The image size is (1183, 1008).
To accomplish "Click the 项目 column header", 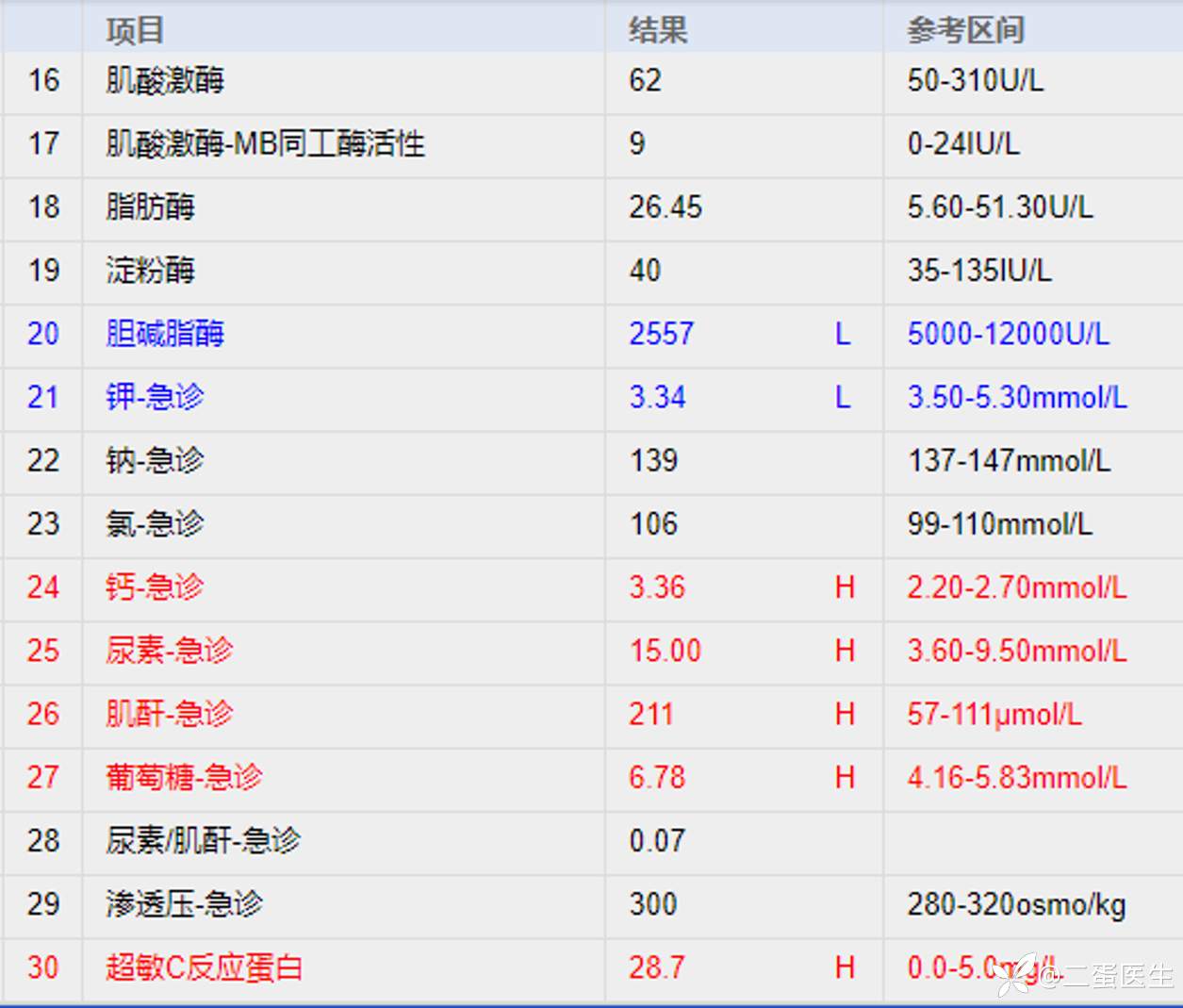I will point(135,30).
